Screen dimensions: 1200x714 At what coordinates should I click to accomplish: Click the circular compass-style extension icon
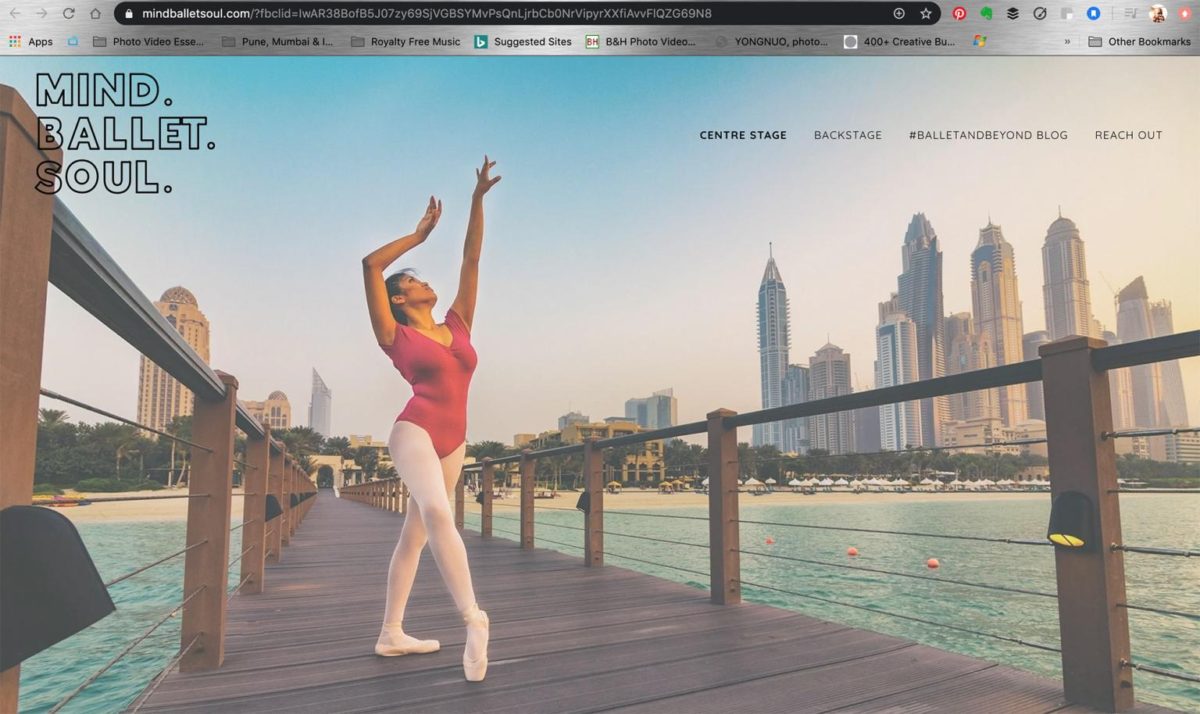1040,14
